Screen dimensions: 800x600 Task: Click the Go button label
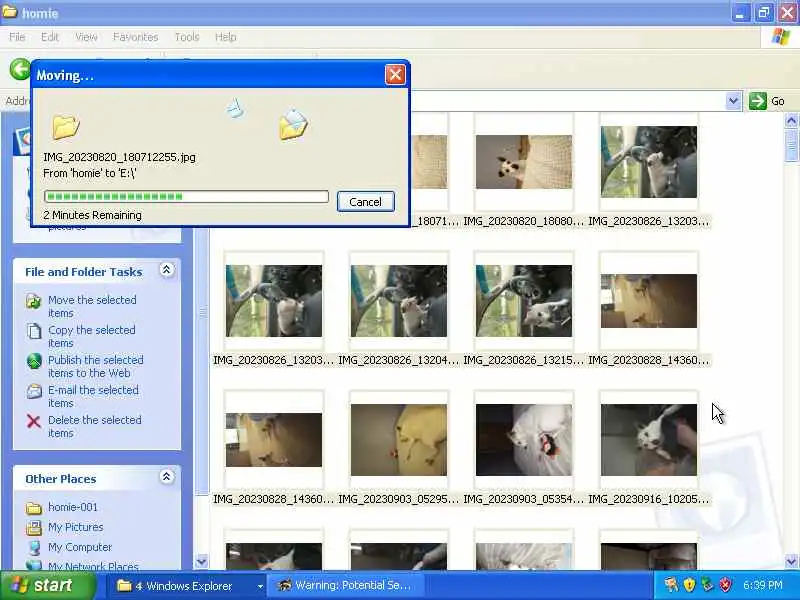(778, 101)
